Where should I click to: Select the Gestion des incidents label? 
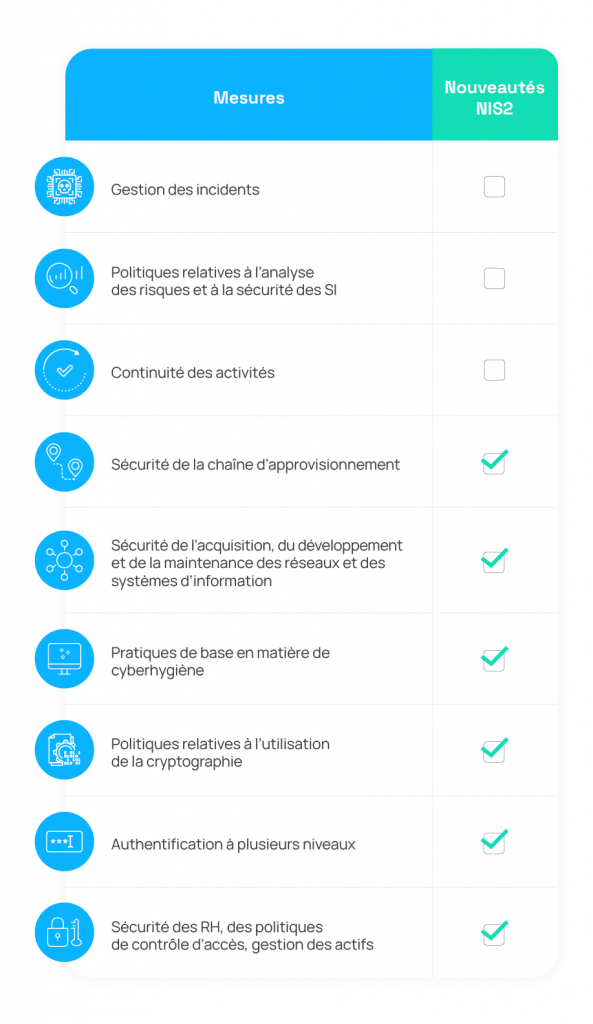[x=185, y=190]
